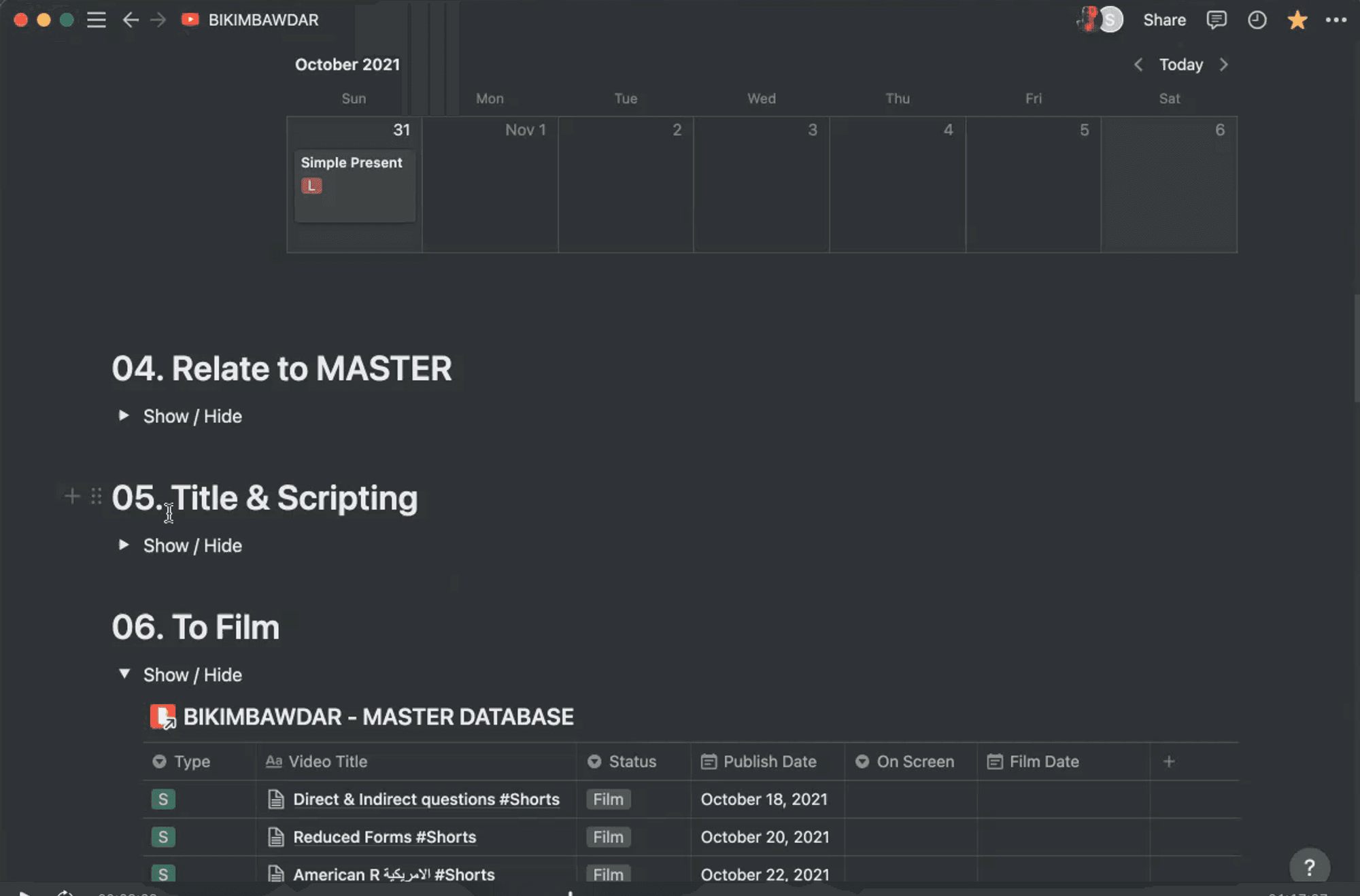This screenshot has width=1360, height=896.
Task: Open Reduced Forms #Shorts page
Action: tap(384, 837)
